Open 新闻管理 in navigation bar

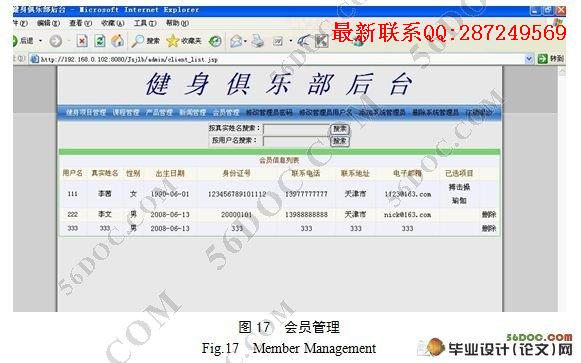193,112
